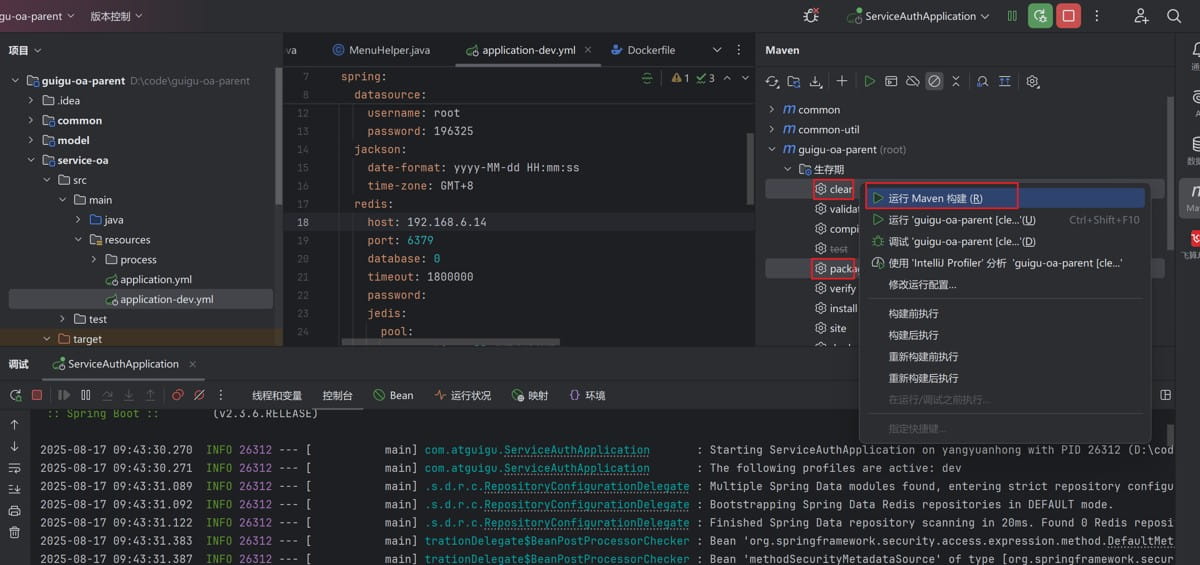Click scroll to end console icon
Screen dimensions: 1200x565
14,489
